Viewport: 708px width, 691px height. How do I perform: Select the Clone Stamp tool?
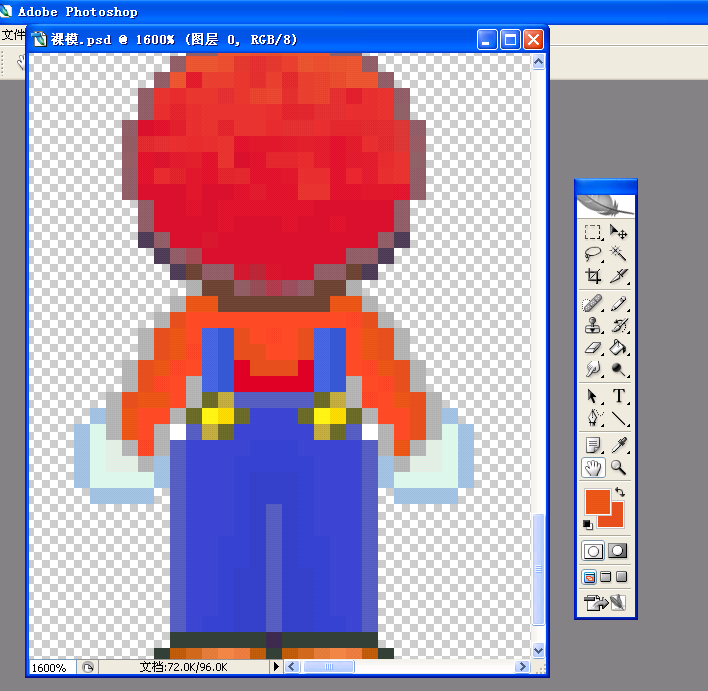click(x=592, y=325)
